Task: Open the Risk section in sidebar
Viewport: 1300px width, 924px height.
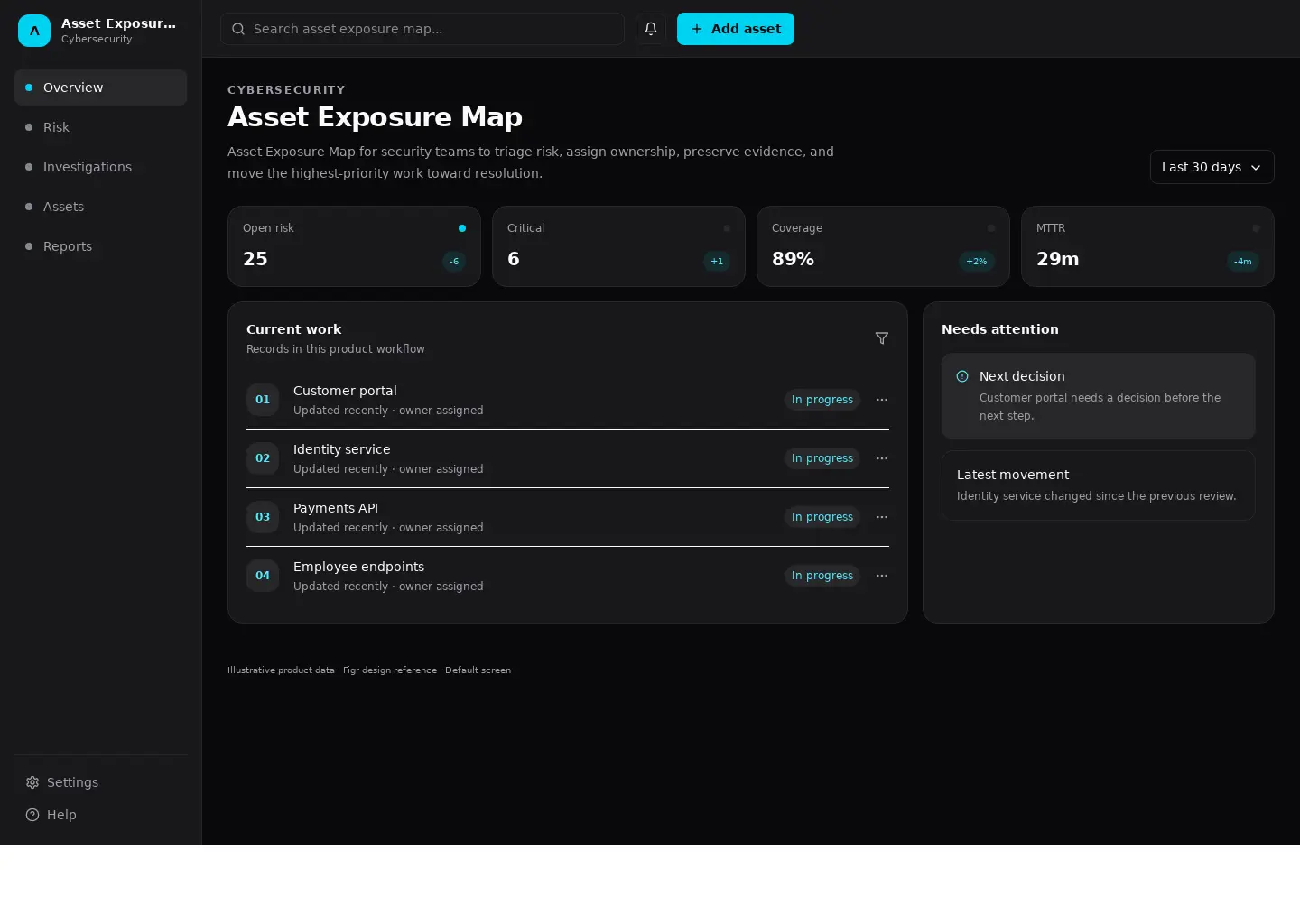Action: click(101, 127)
